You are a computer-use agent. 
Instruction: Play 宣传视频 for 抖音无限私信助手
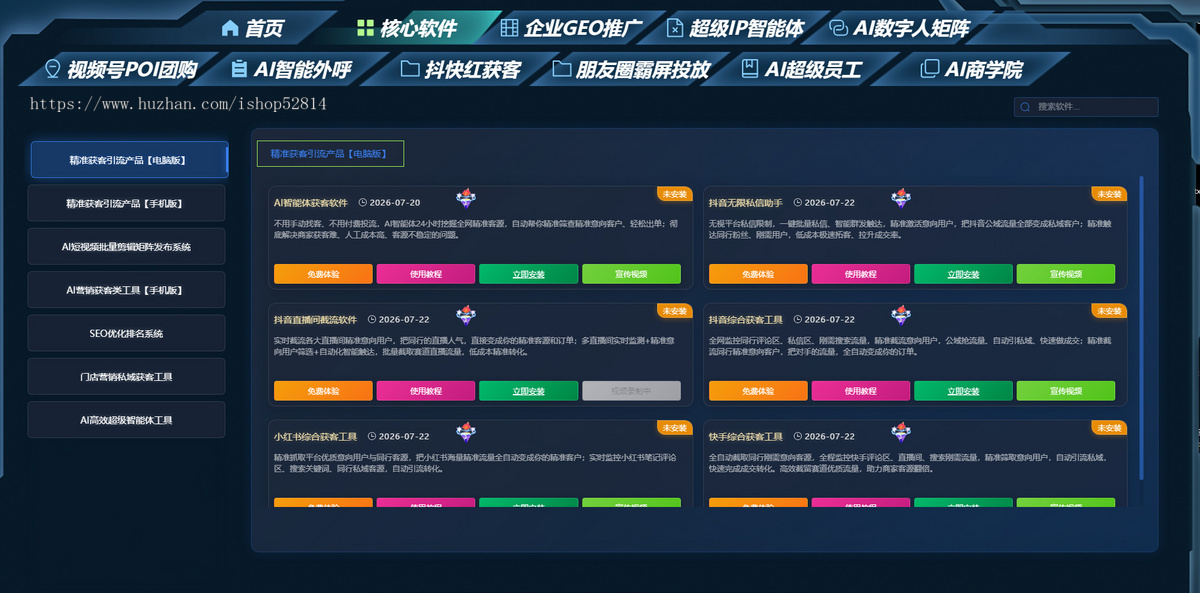tap(1066, 274)
